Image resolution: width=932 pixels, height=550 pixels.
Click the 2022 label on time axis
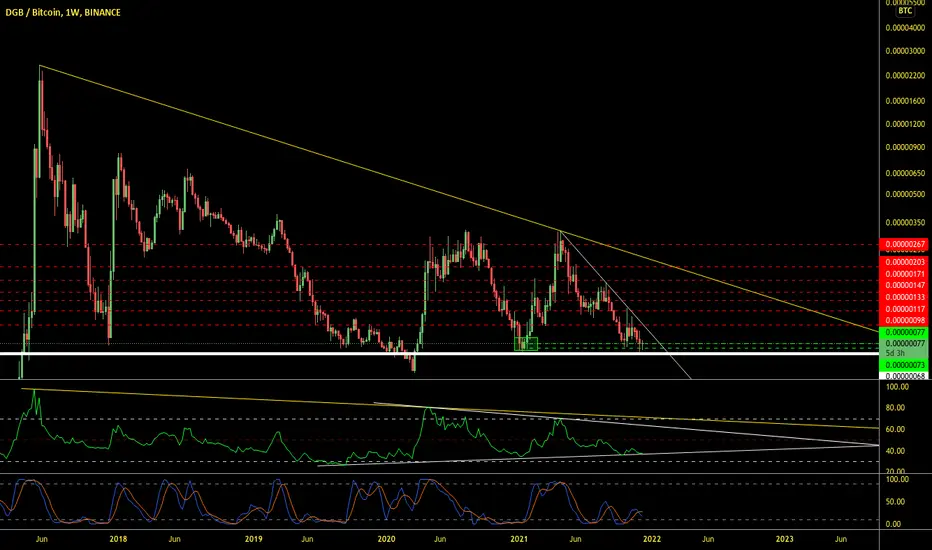pyautogui.click(x=652, y=539)
